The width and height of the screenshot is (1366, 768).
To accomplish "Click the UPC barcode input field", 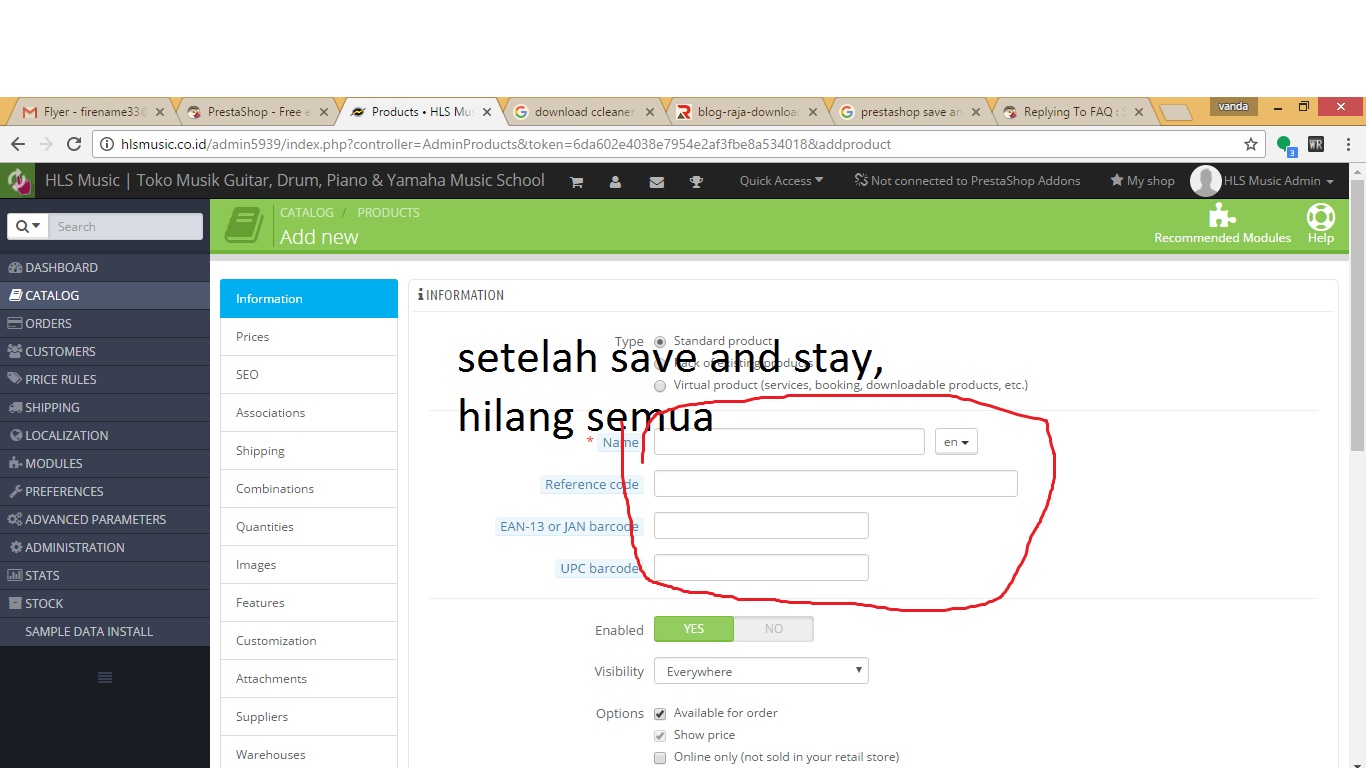I will pyautogui.click(x=761, y=568).
